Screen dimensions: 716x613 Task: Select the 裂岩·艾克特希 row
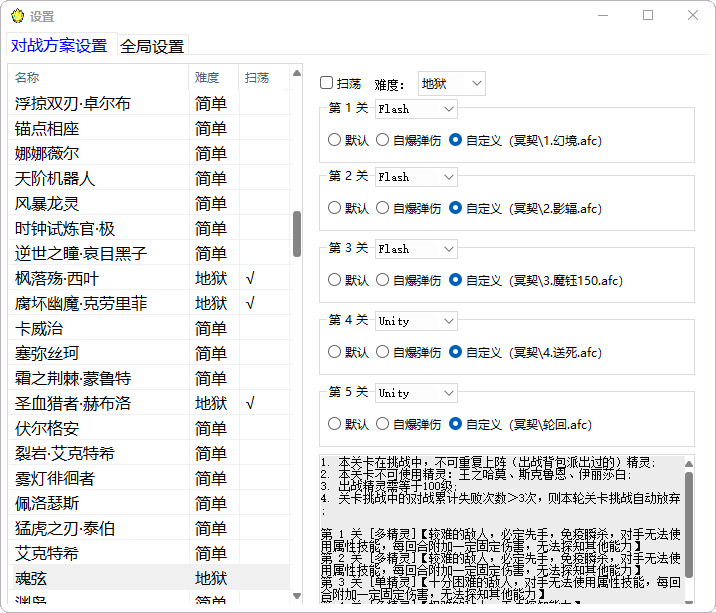(149, 453)
